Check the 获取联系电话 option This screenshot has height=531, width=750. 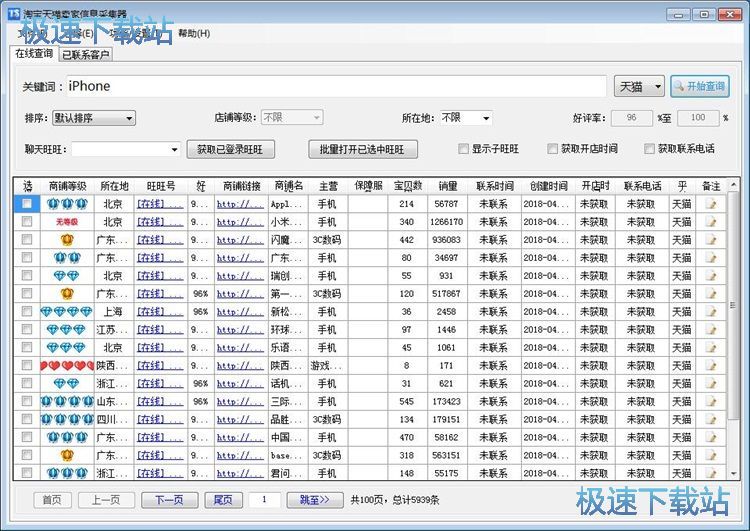(650, 149)
